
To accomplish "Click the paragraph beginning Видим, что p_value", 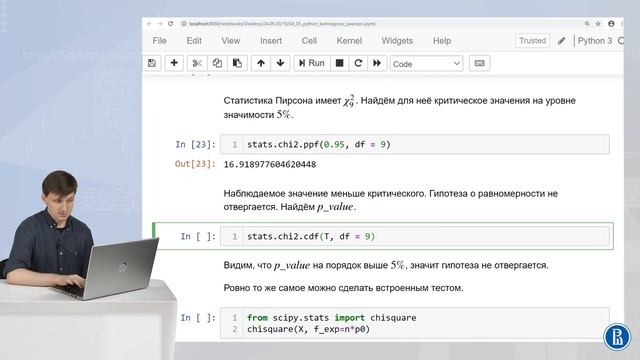I will [x=386, y=265].
